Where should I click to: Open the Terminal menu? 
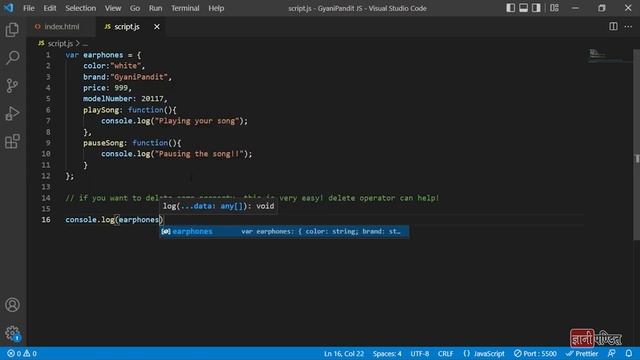(185, 8)
